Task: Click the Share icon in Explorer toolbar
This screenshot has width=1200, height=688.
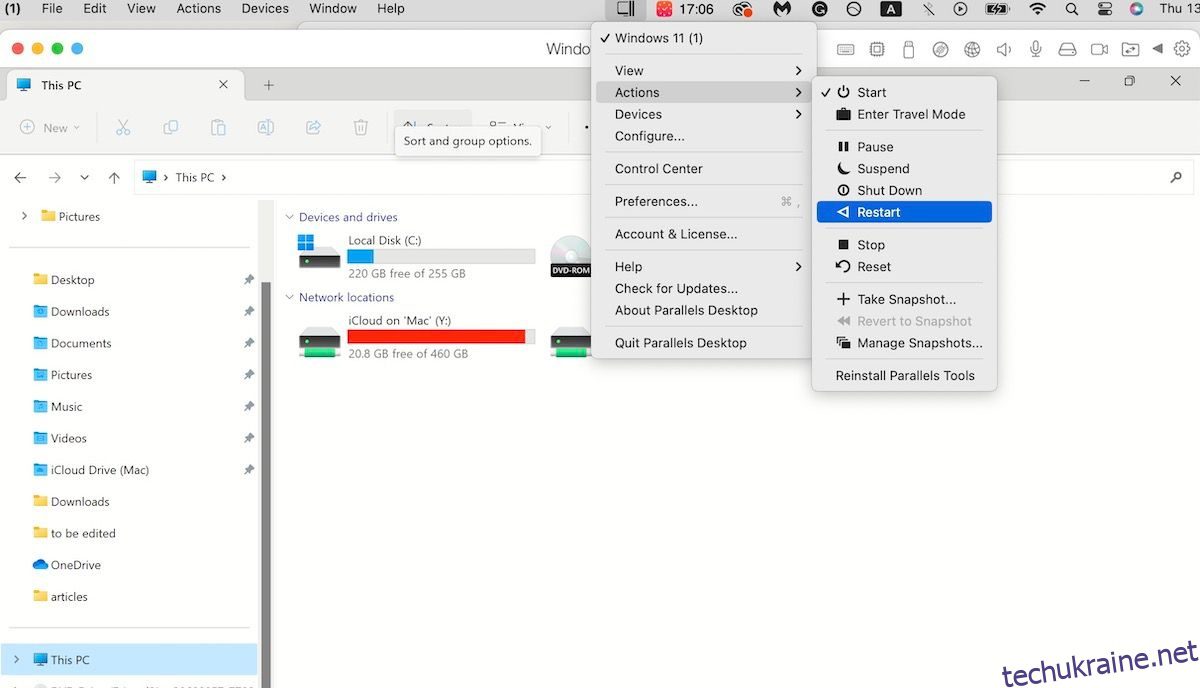Action: tap(313, 127)
